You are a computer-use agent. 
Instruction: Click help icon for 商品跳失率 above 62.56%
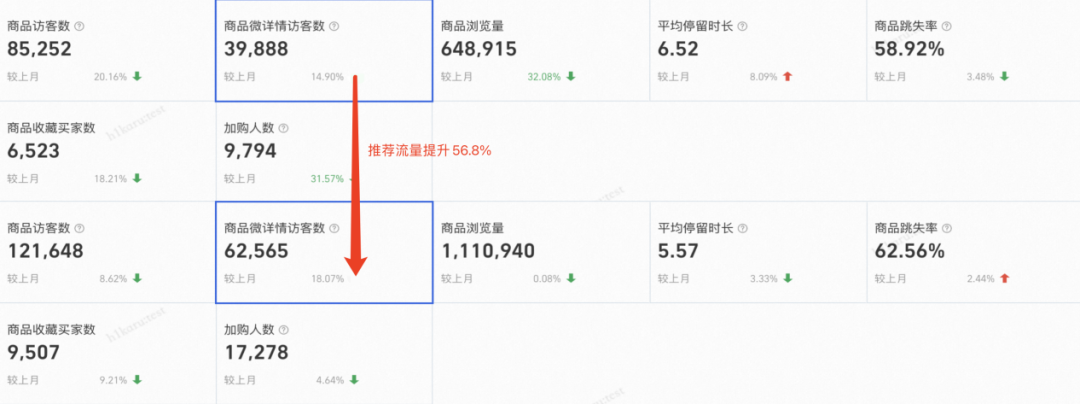(947, 228)
